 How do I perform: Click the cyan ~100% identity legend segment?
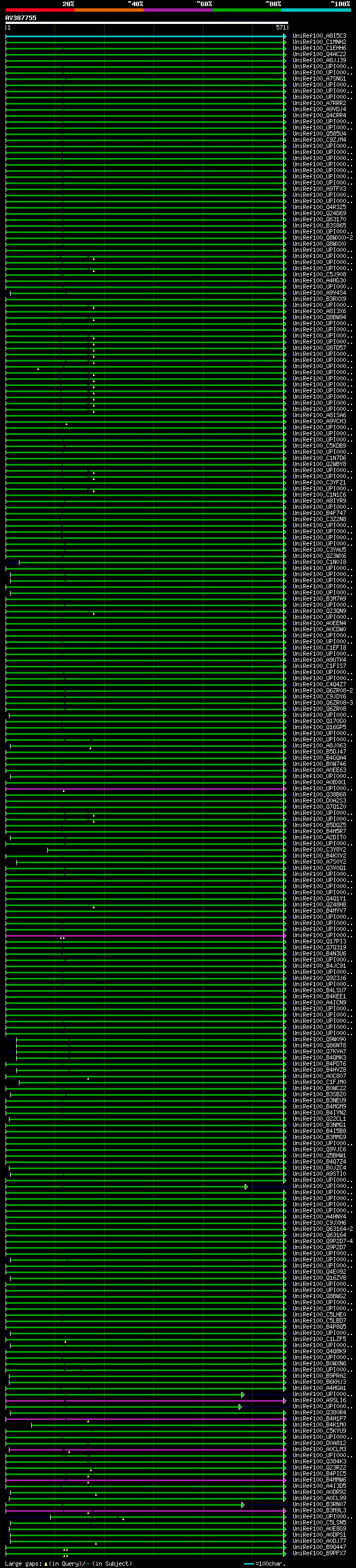tap(316, 10)
